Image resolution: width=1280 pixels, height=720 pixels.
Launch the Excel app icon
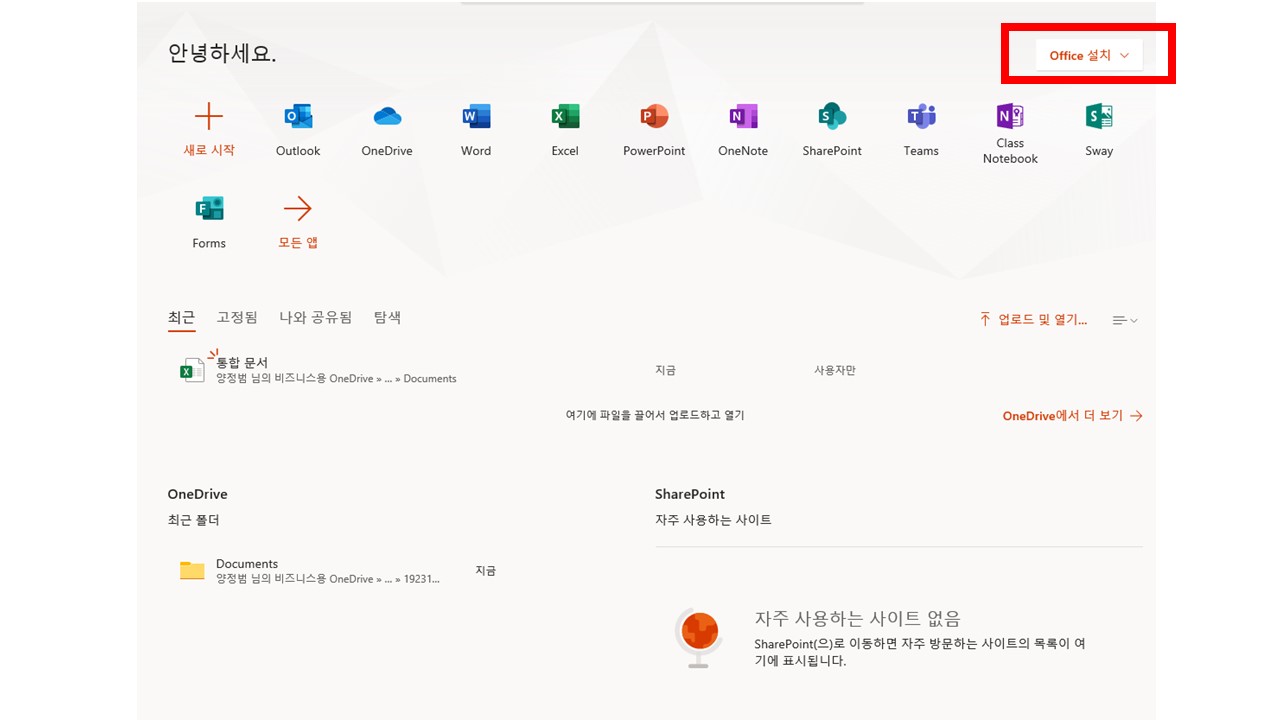point(565,117)
